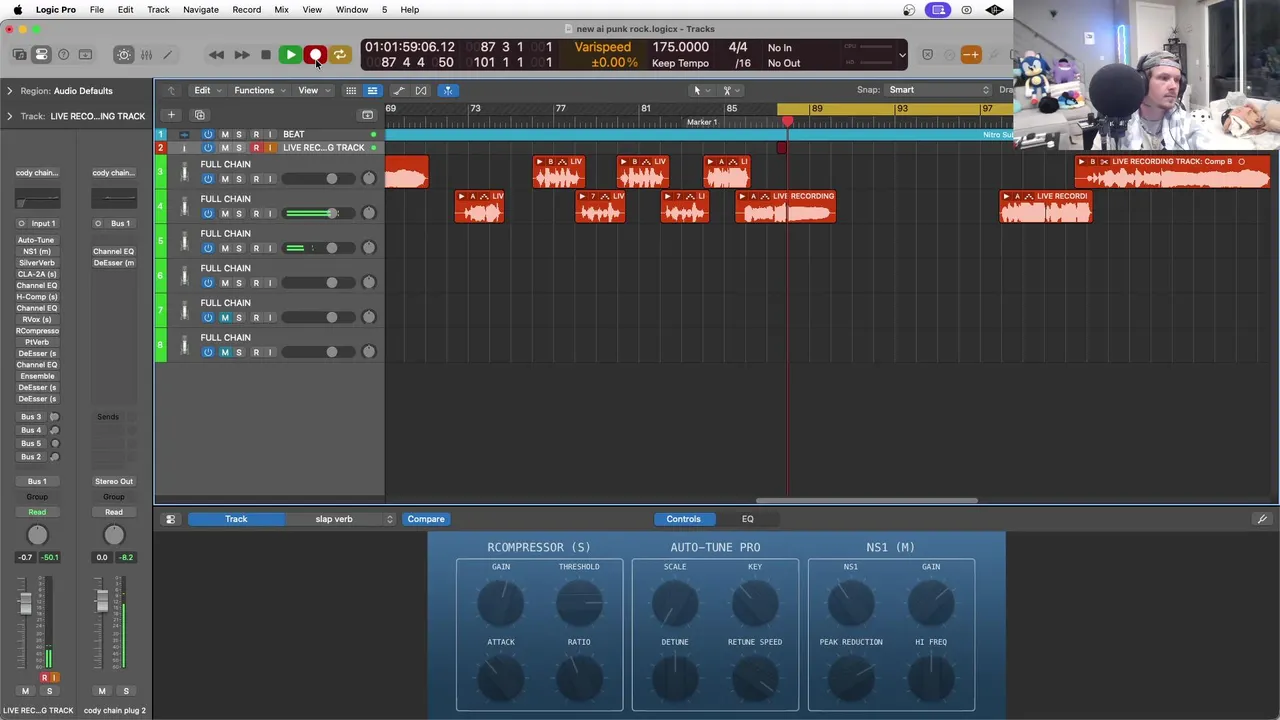Click the red Record button
Image resolution: width=1280 pixels, height=720 pixels.
[315, 55]
